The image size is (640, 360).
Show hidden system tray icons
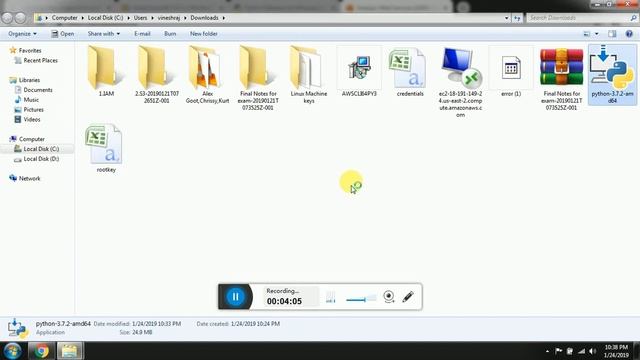pyautogui.click(x=547, y=351)
